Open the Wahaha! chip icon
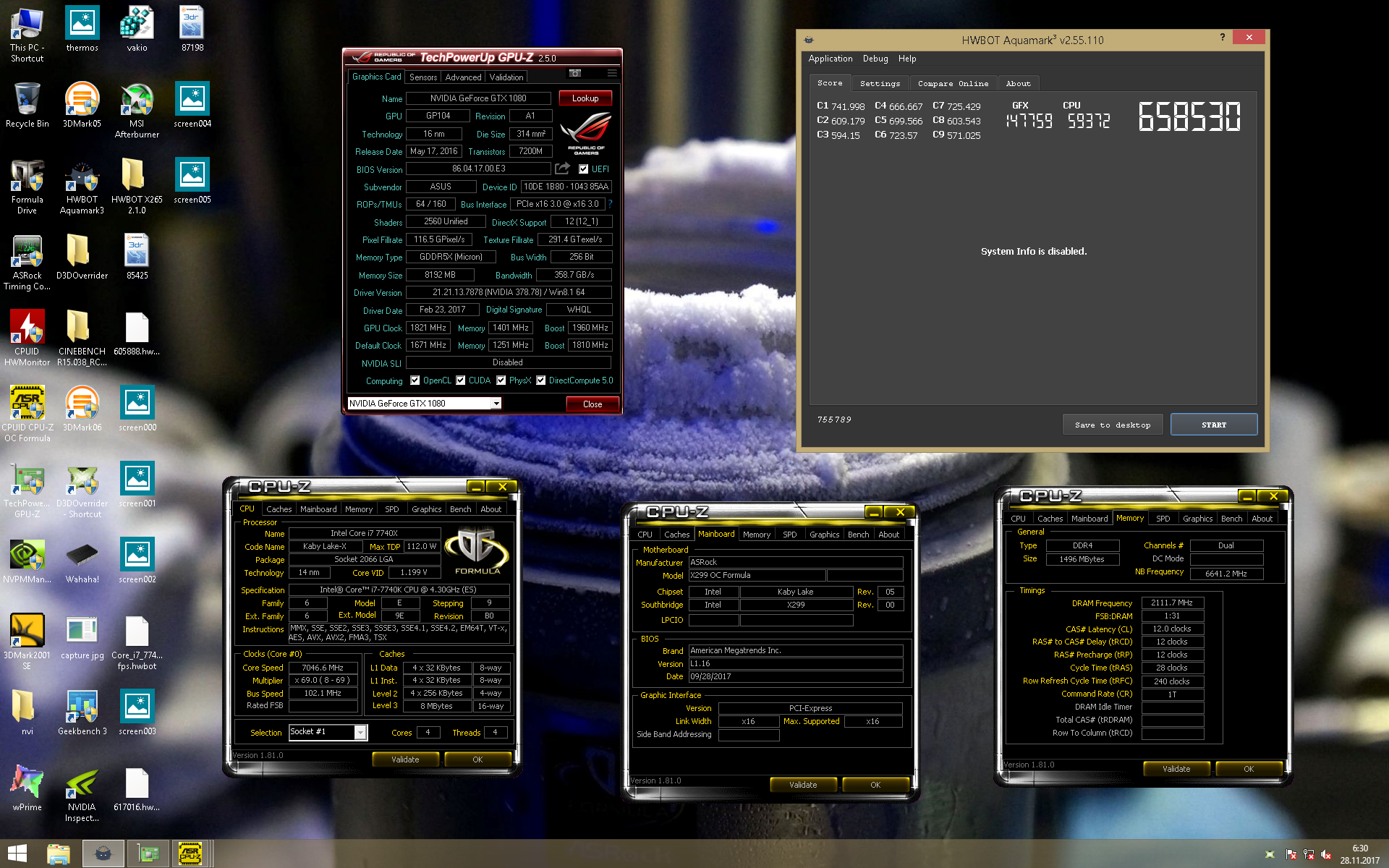 82,561
